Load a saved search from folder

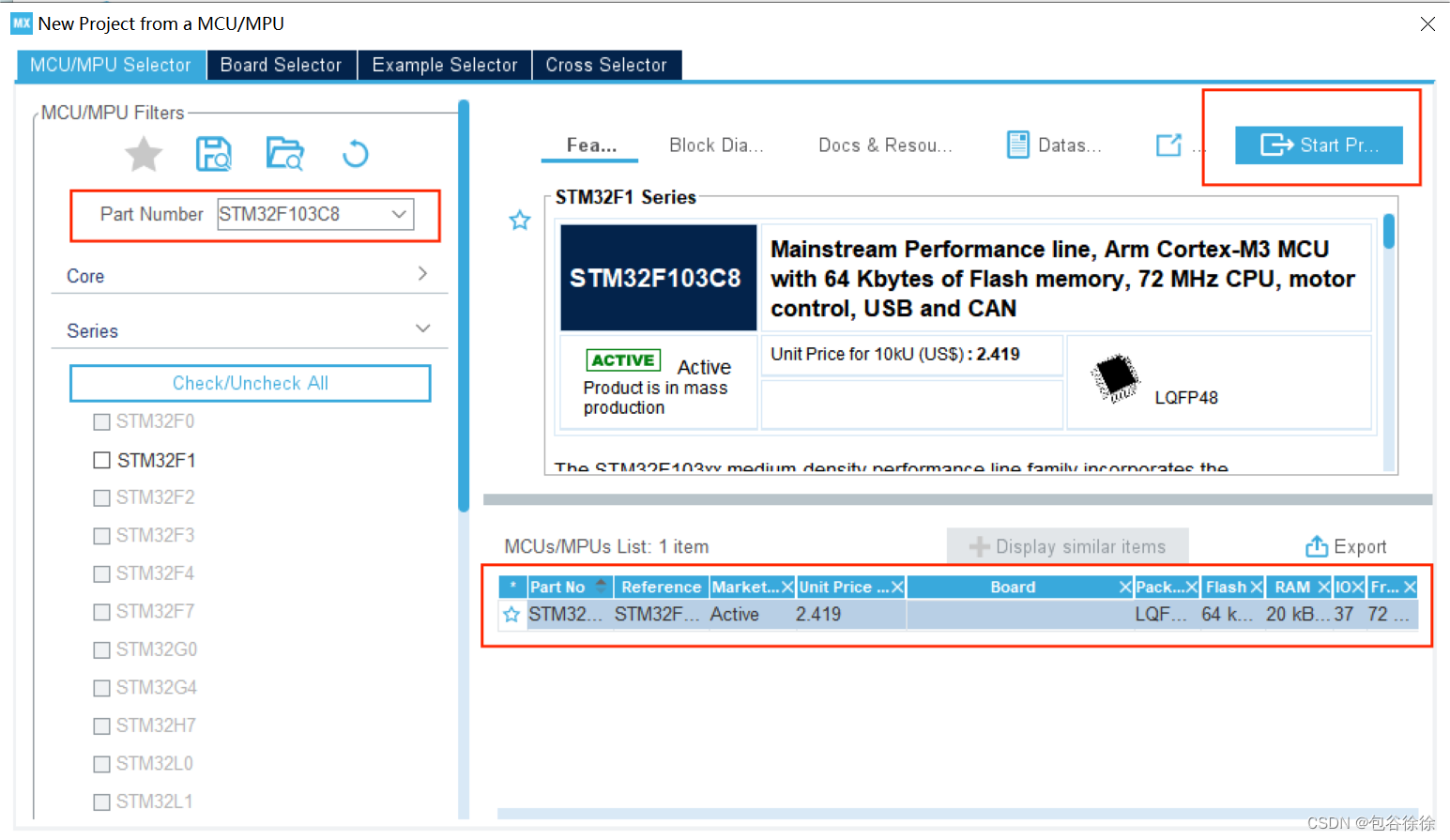click(285, 154)
